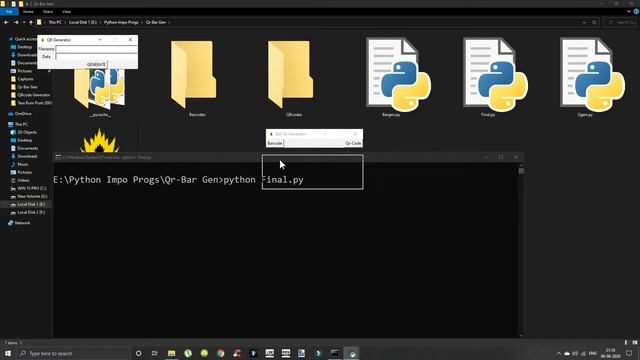Click the Explorer search box
Image resolution: width=640 pixels, height=360 pixels.
point(620,22)
